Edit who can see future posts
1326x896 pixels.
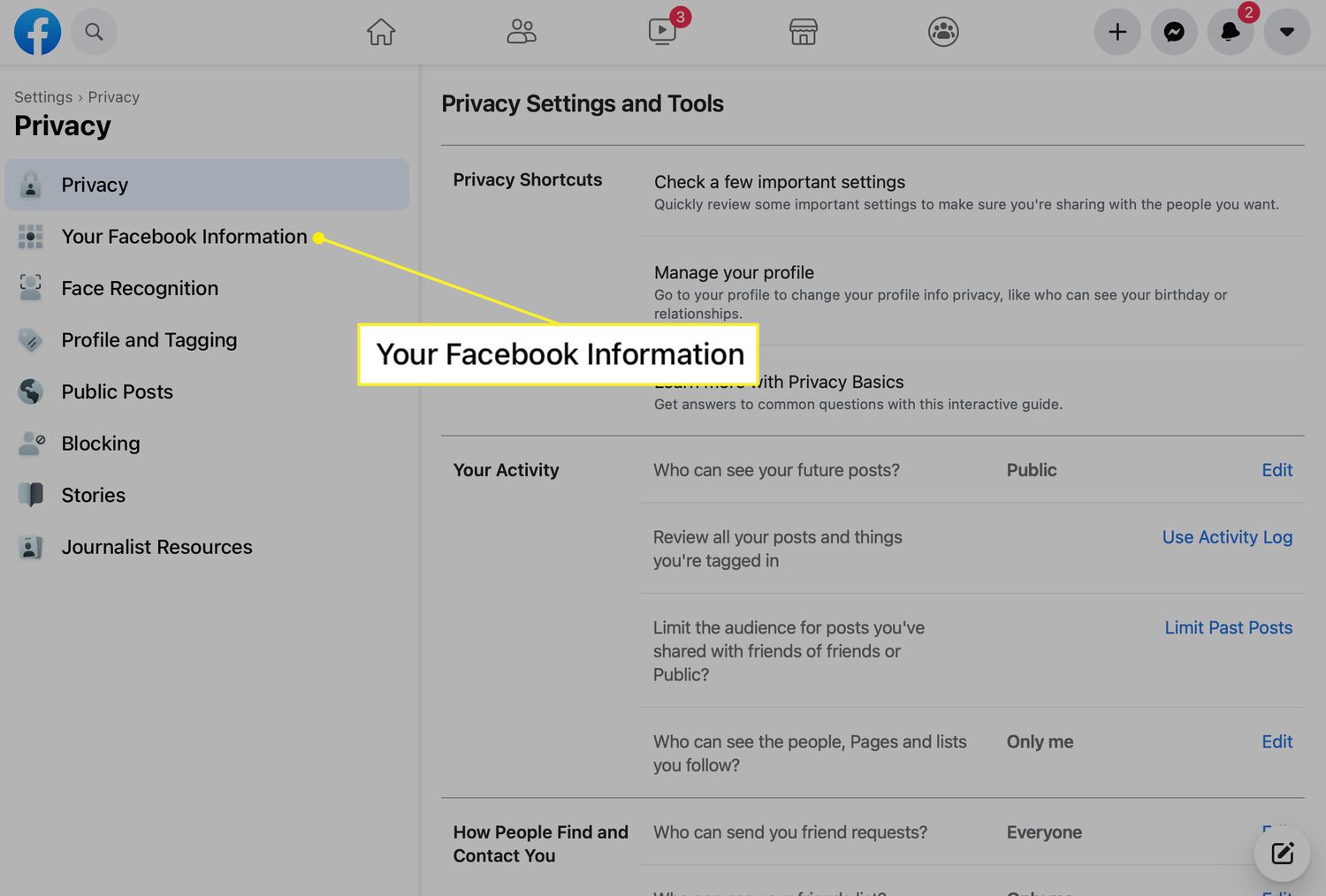click(x=1276, y=470)
